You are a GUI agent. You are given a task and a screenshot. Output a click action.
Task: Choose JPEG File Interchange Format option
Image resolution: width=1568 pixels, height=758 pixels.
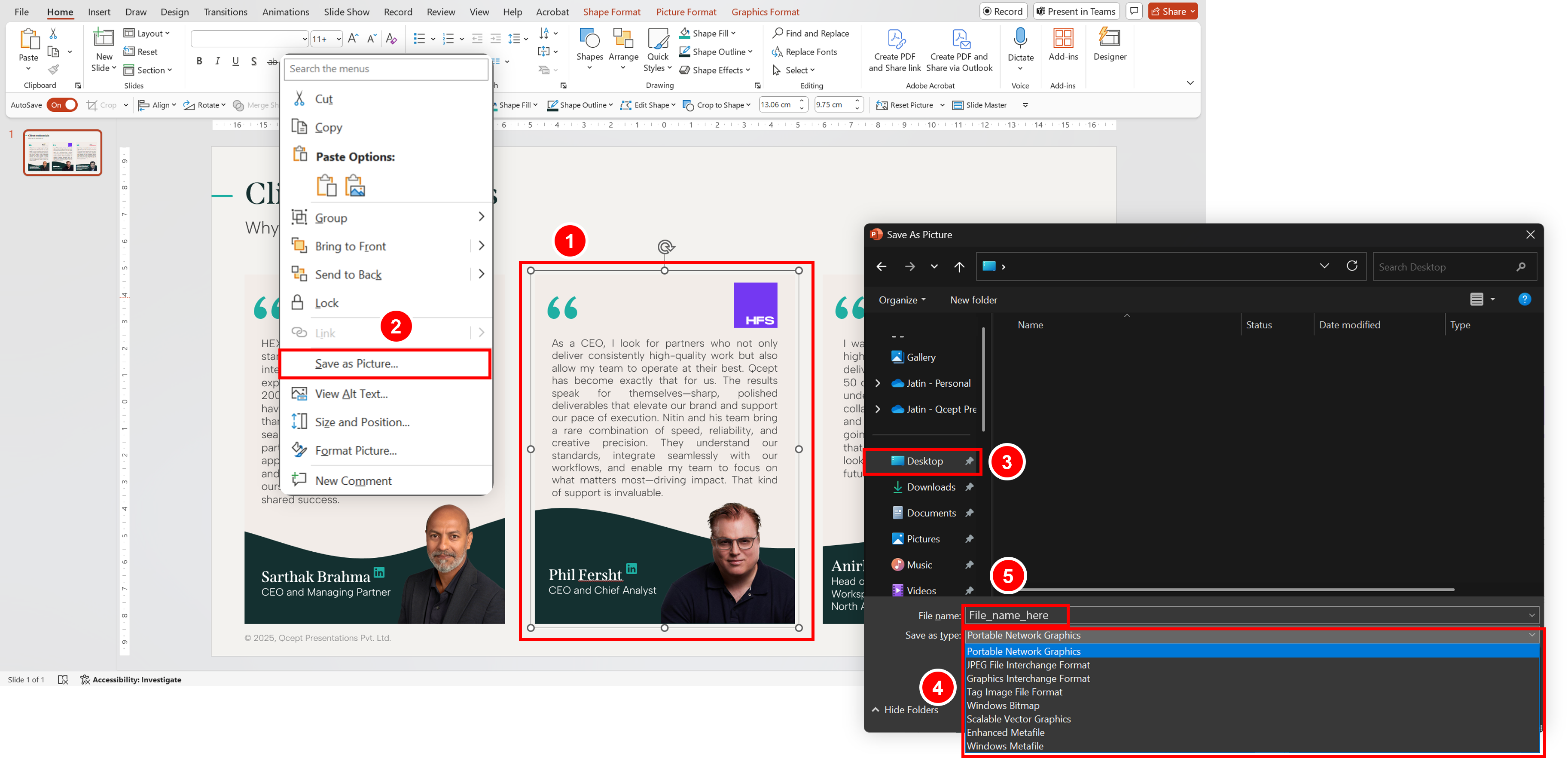[x=1028, y=665]
